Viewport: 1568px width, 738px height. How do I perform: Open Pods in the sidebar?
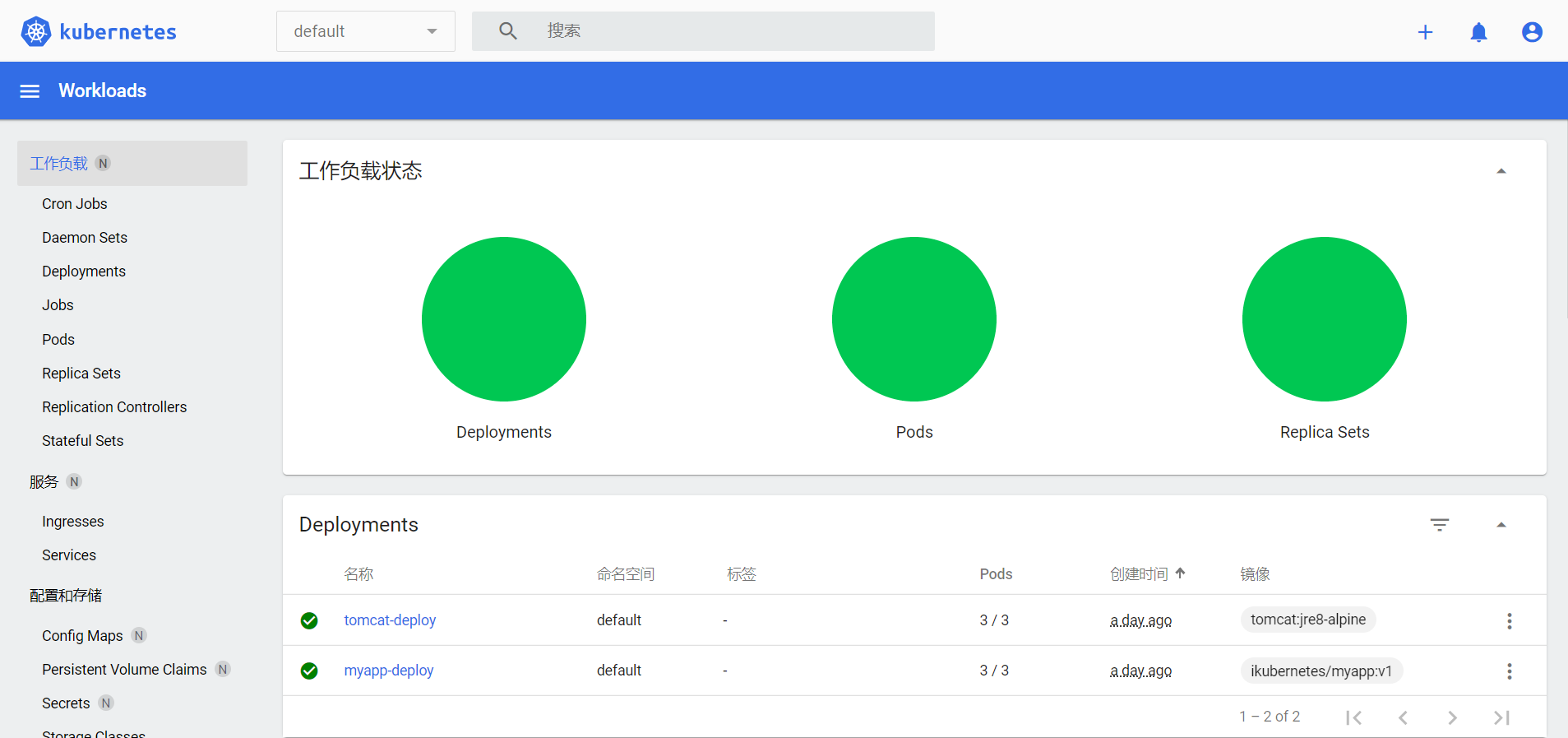pos(58,340)
